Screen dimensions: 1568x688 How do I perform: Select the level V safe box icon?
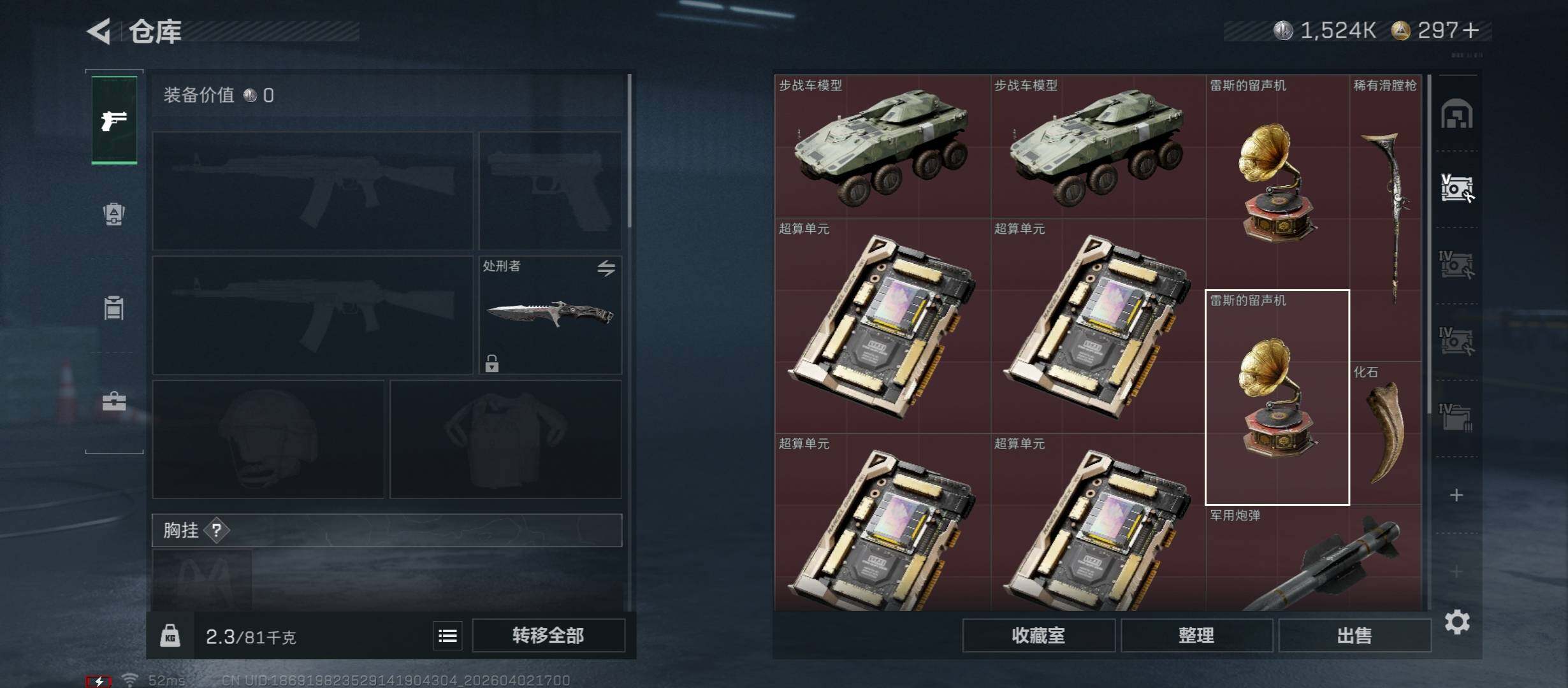pyautogui.click(x=1457, y=189)
